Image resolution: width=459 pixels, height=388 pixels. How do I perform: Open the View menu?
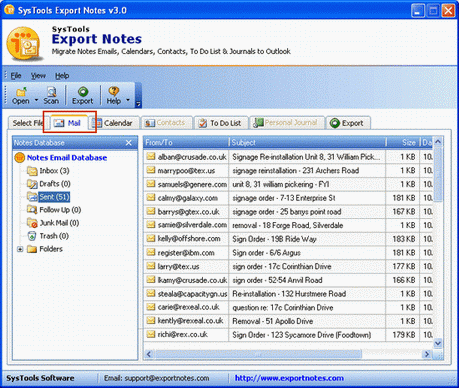click(38, 76)
